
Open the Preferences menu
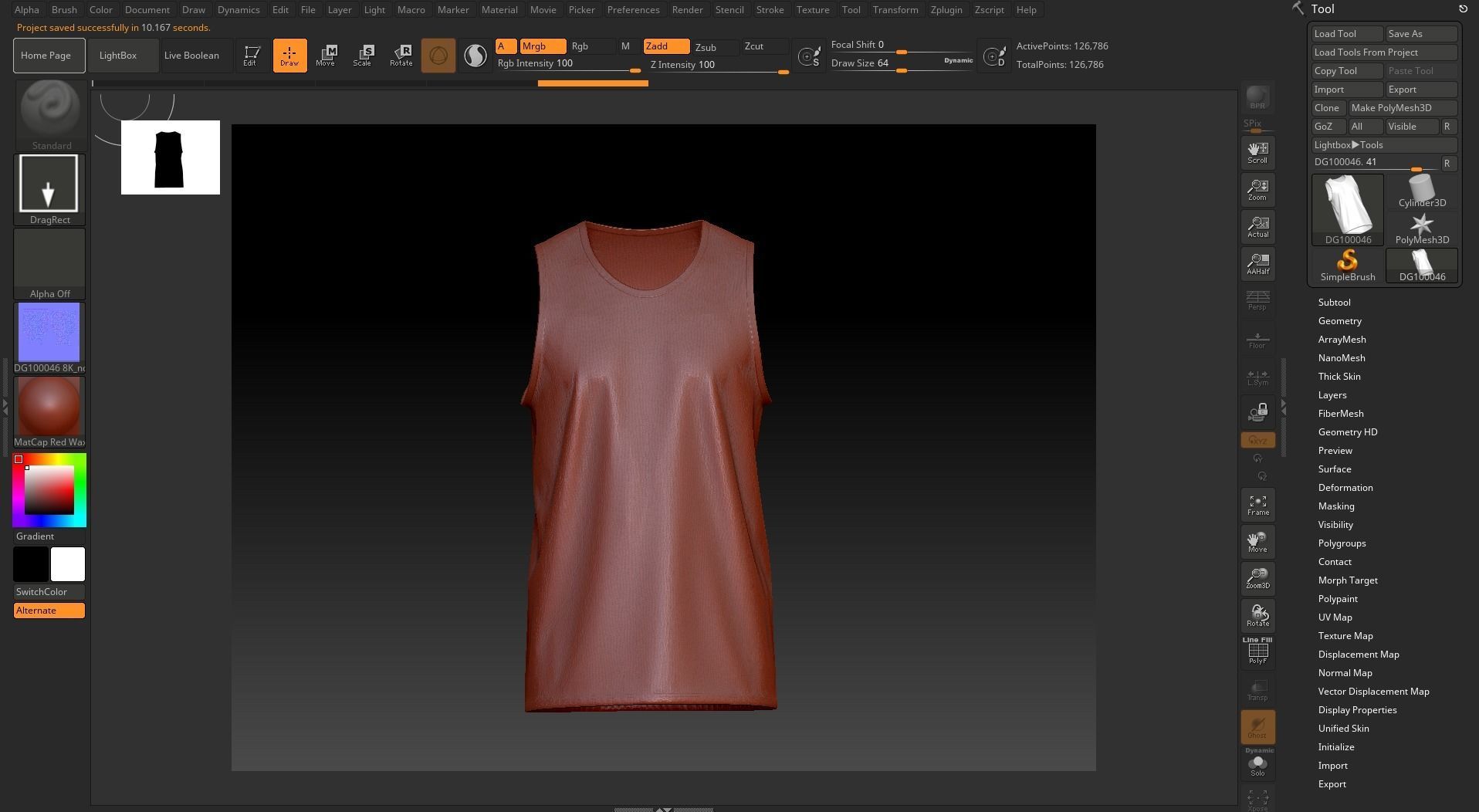click(633, 10)
